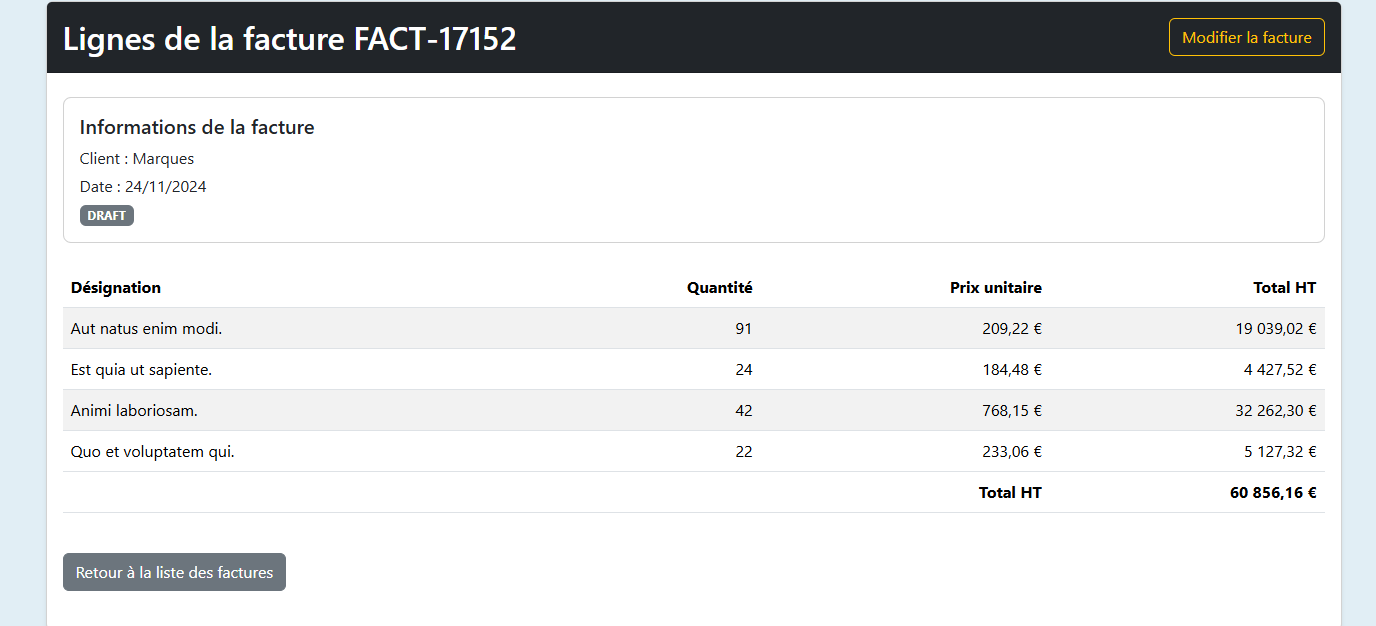Select the row Est quia ut sapiente.
Image resolution: width=1376 pixels, height=626 pixels.
pyautogui.click(x=694, y=369)
